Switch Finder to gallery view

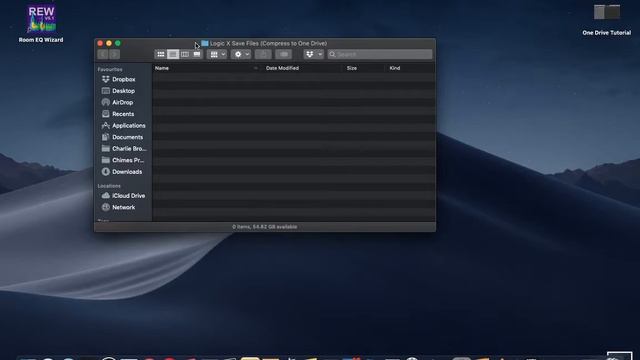(x=197, y=54)
